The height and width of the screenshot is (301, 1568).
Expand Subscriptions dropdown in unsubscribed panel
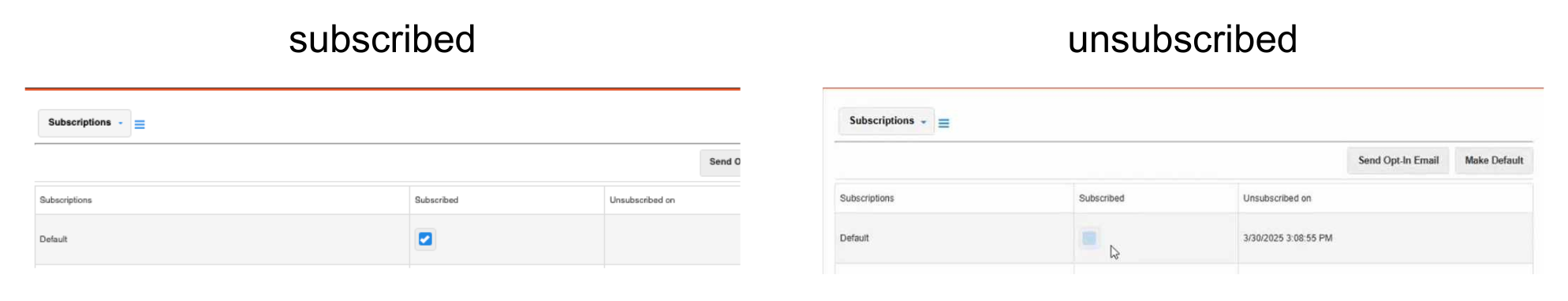click(887, 121)
